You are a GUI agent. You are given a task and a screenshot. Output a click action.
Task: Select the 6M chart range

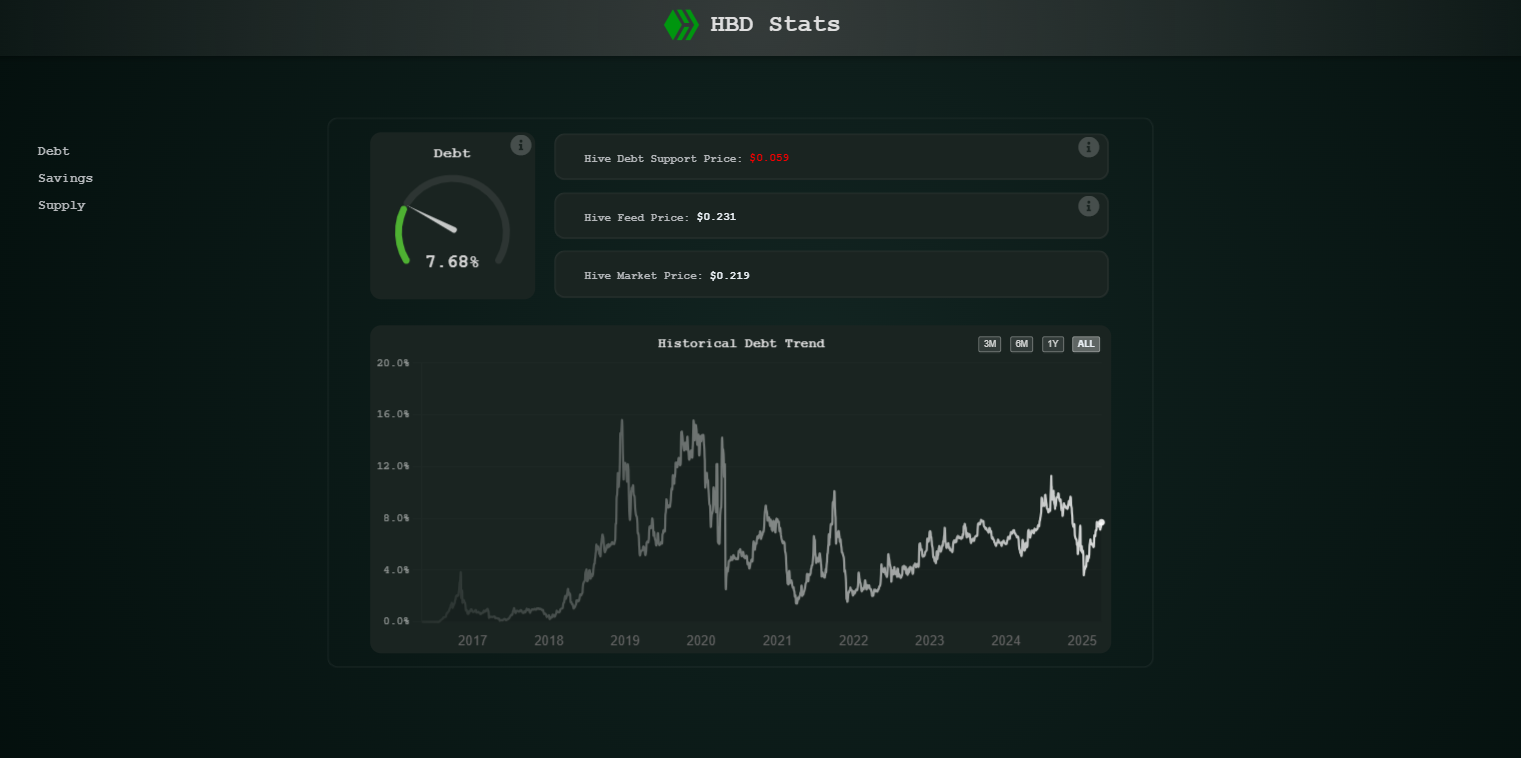click(1022, 344)
